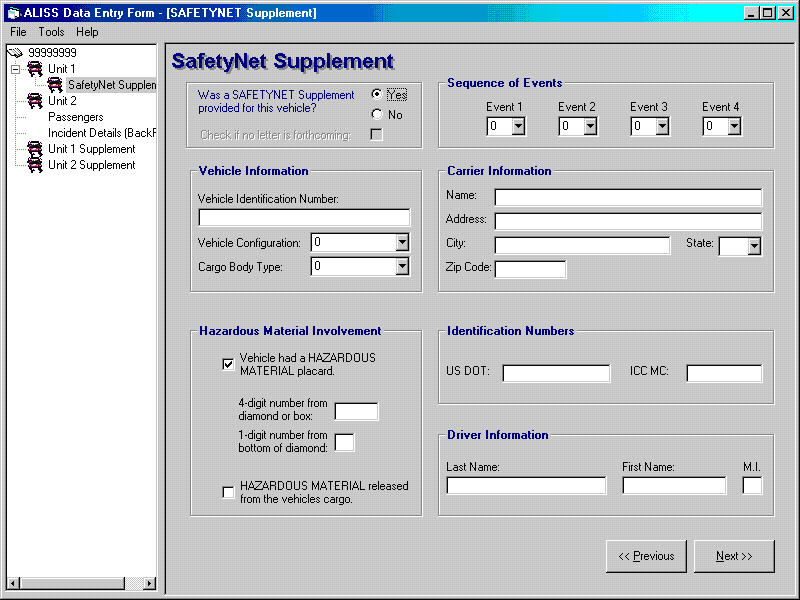Open the Event 4 dropdown

[x=734, y=126]
